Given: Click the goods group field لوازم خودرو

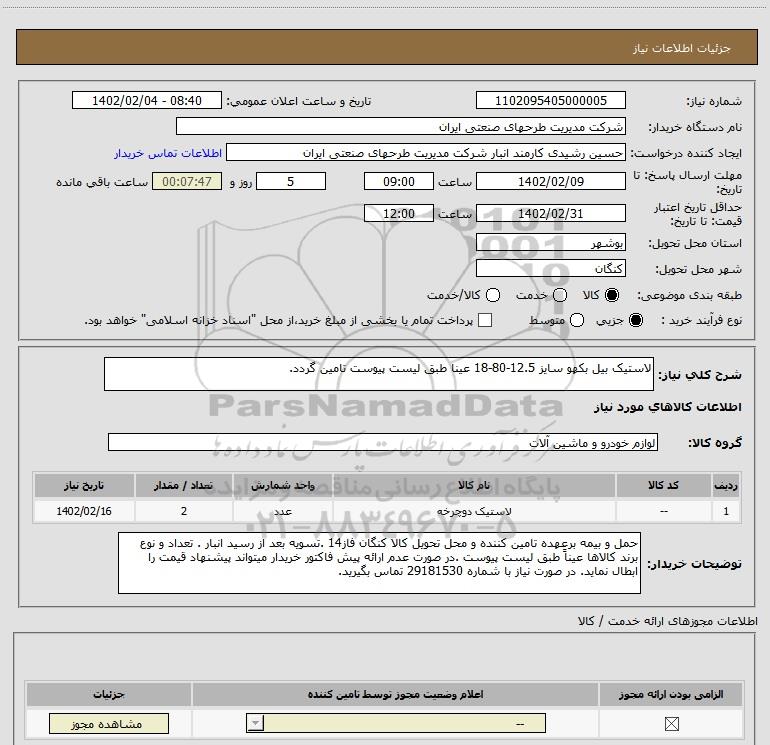Looking at the screenshot, I should 383,442.
